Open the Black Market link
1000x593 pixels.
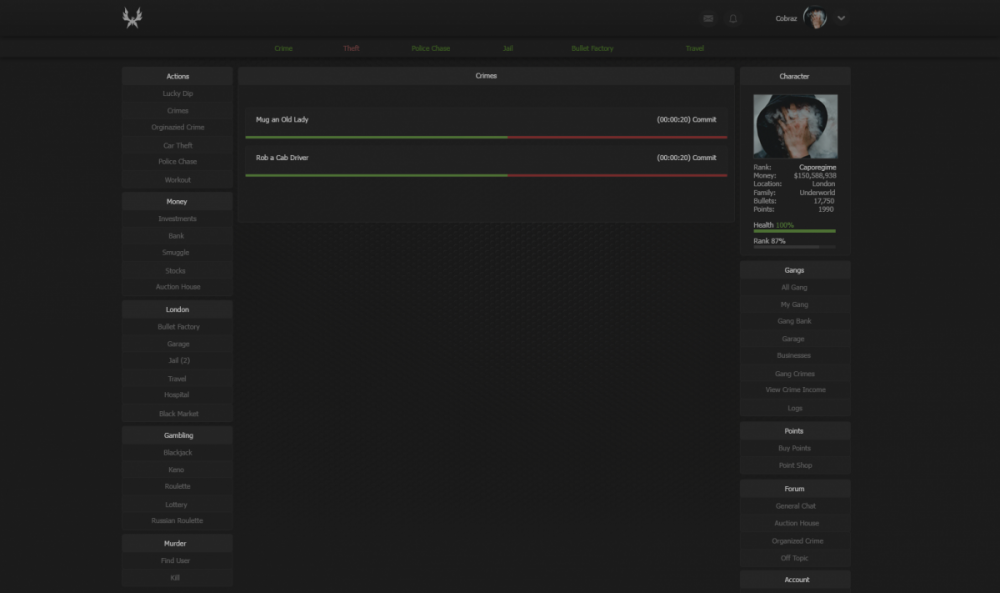coord(178,413)
